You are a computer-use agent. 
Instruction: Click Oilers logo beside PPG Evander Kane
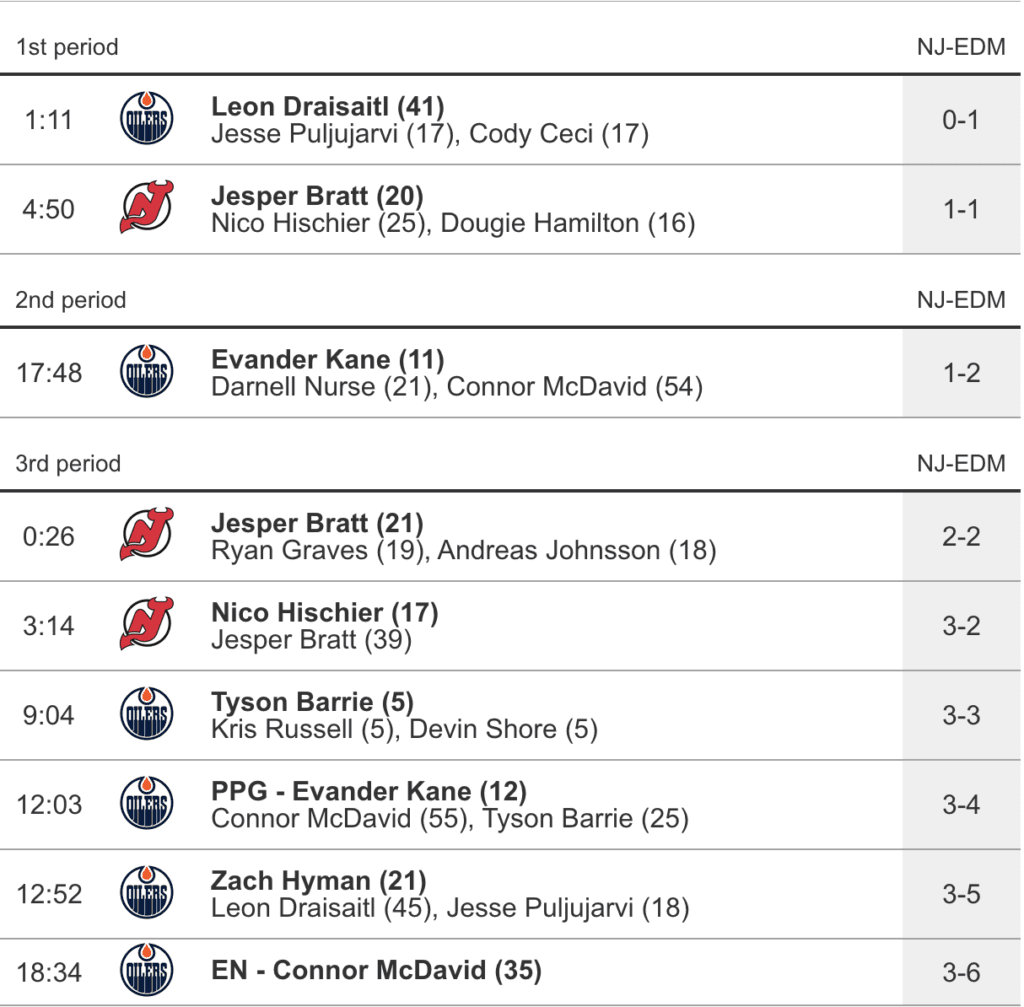coord(146,804)
